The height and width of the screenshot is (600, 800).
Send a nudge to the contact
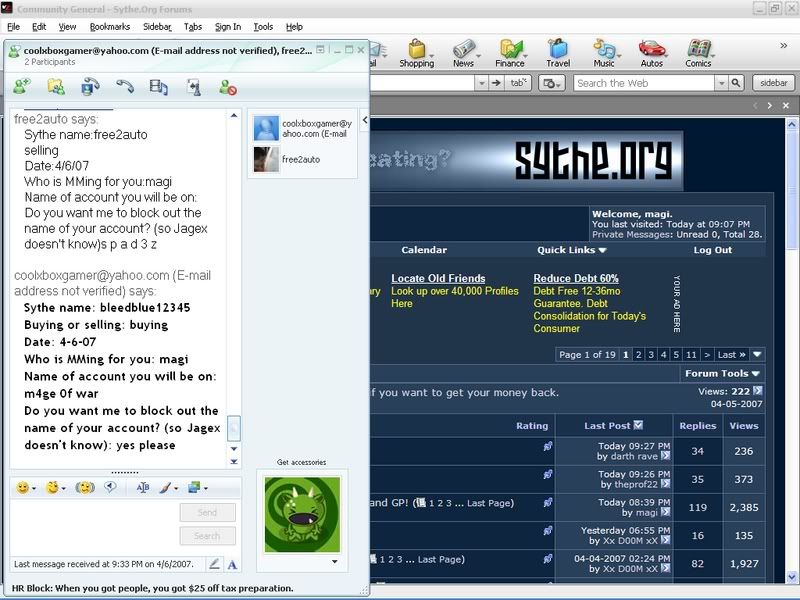(85, 488)
